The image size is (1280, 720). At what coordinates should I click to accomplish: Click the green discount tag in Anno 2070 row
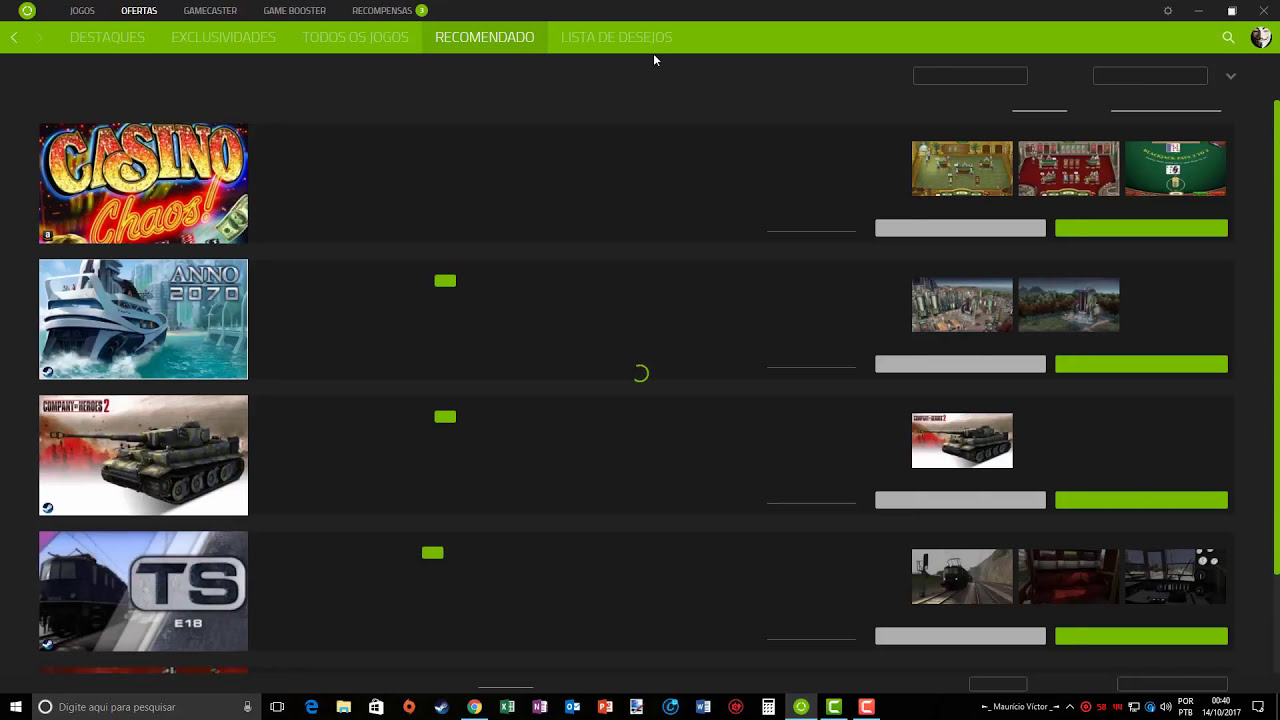[x=445, y=281]
